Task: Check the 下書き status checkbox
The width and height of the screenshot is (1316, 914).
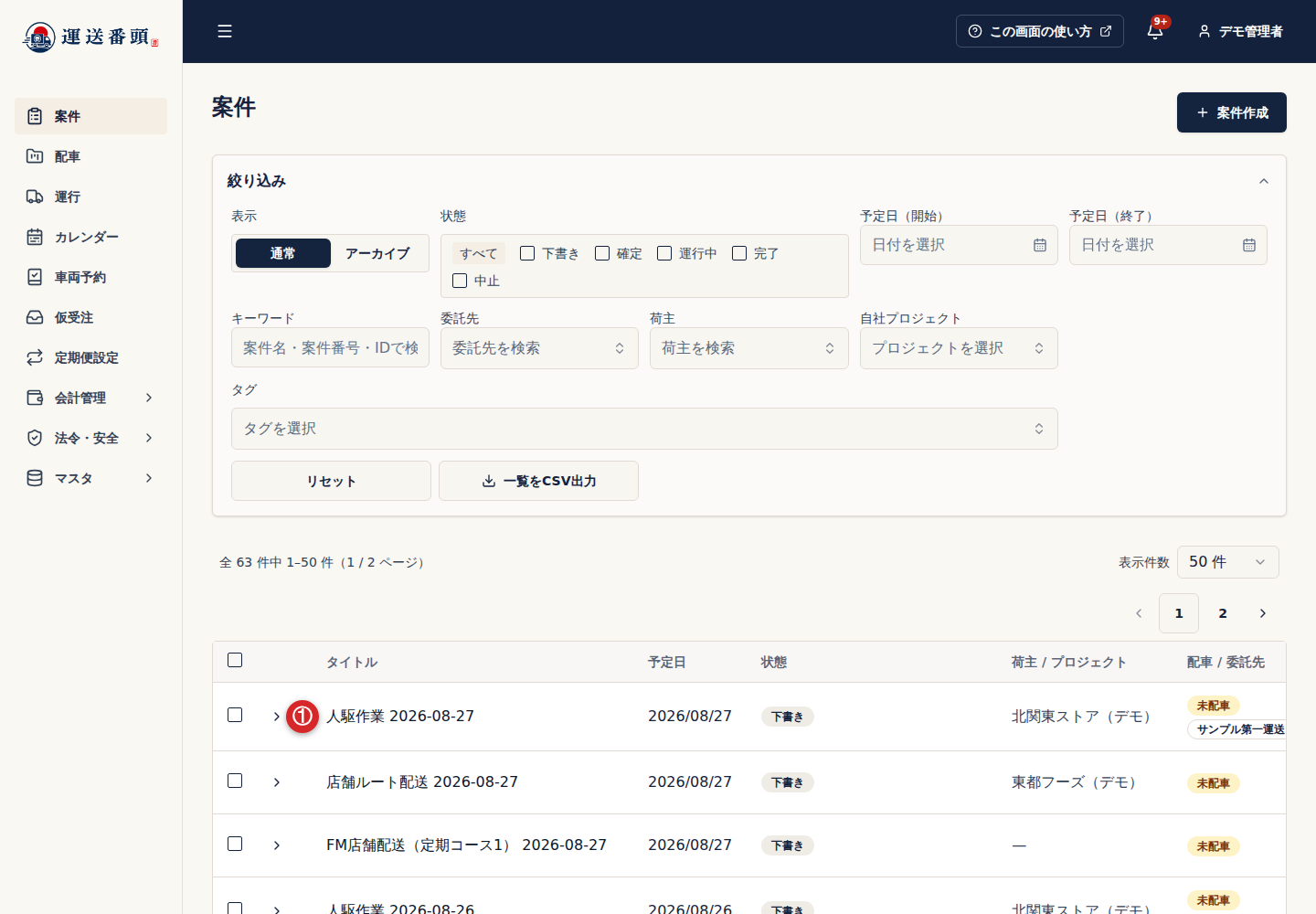Action: 527,253
